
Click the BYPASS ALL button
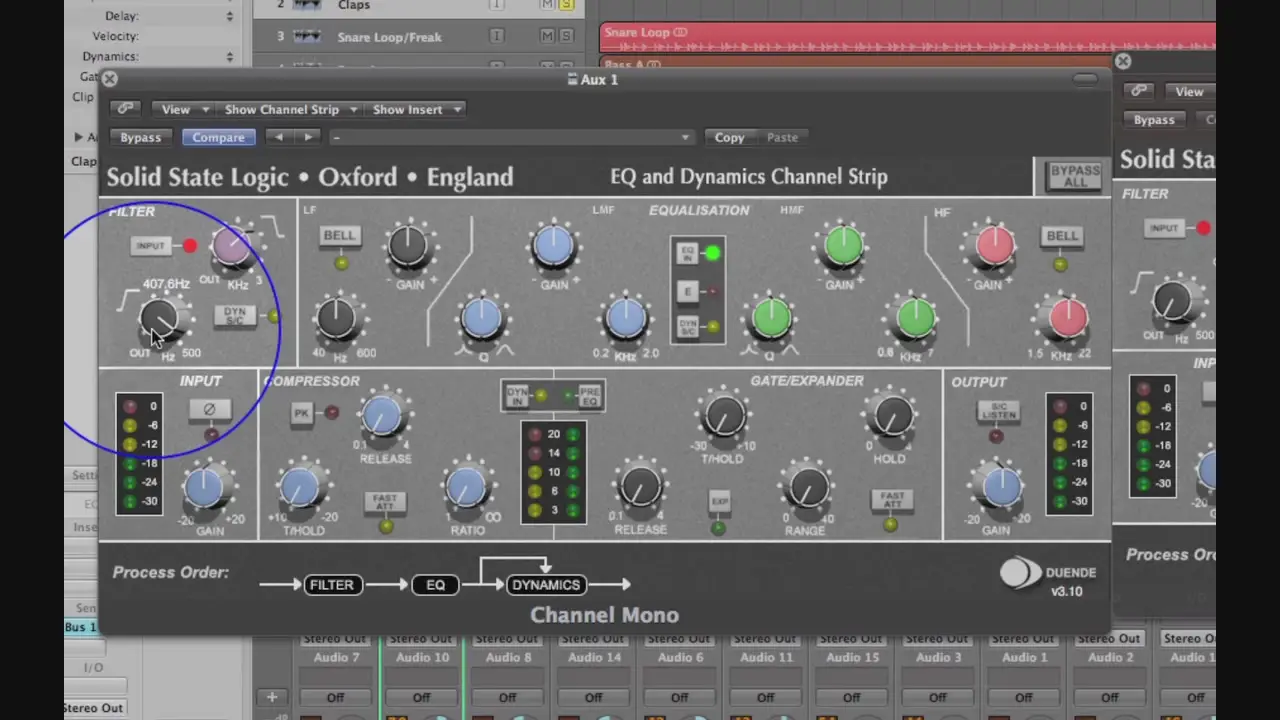point(1075,176)
